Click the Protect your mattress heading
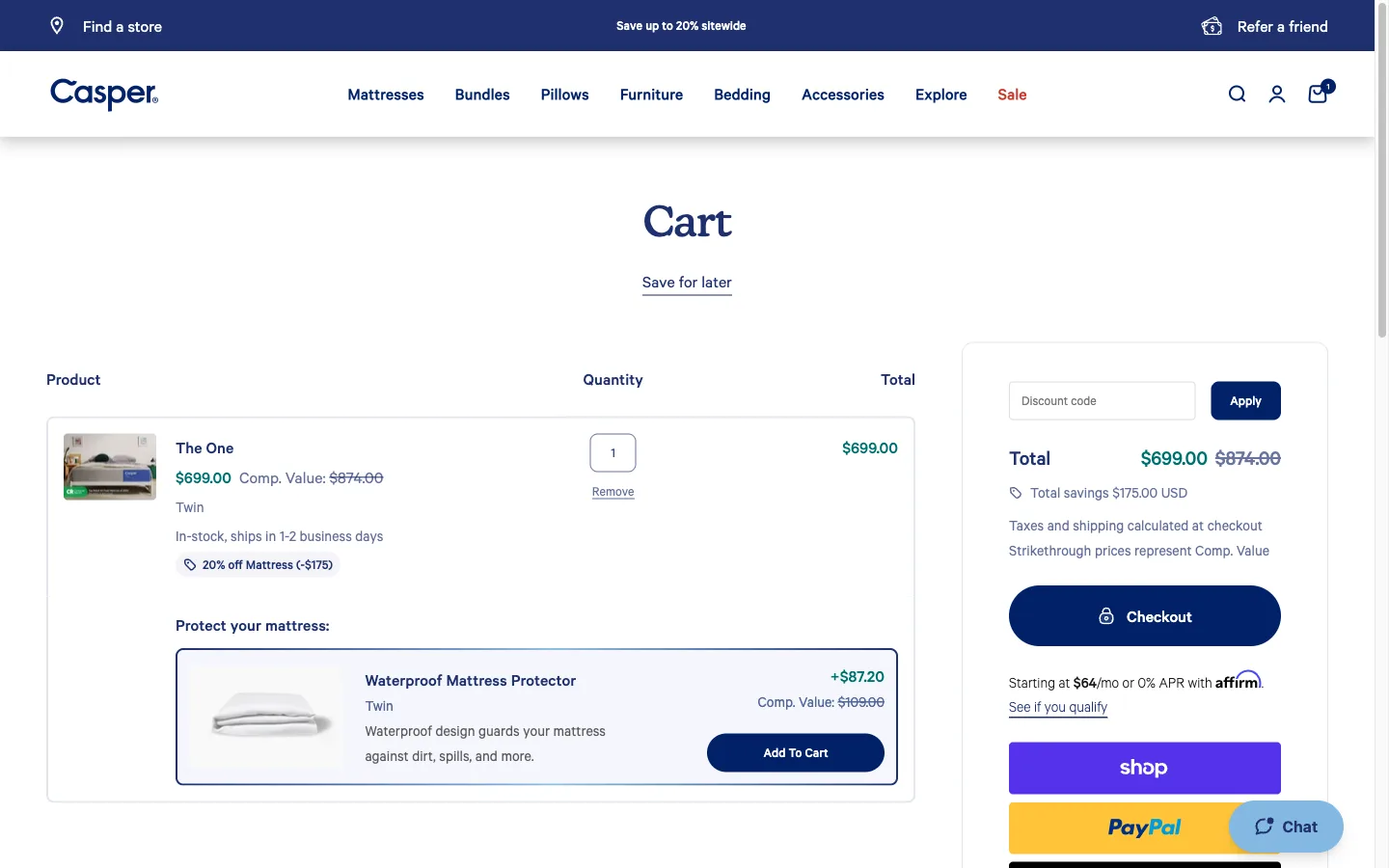The height and width of the screenshot is (868, 1389). [x=253, y=626]
